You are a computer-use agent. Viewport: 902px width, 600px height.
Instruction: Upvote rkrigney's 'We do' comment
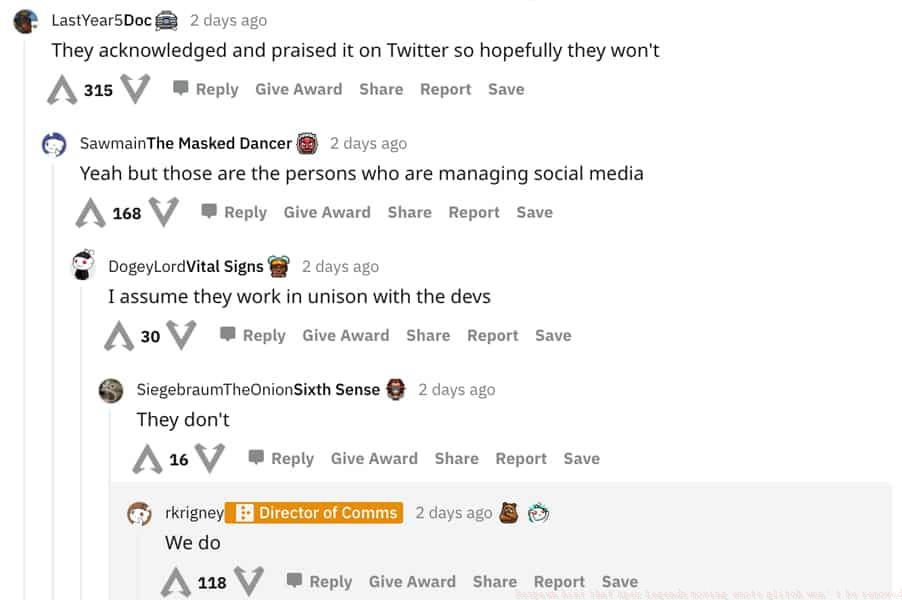coord(176,582)
